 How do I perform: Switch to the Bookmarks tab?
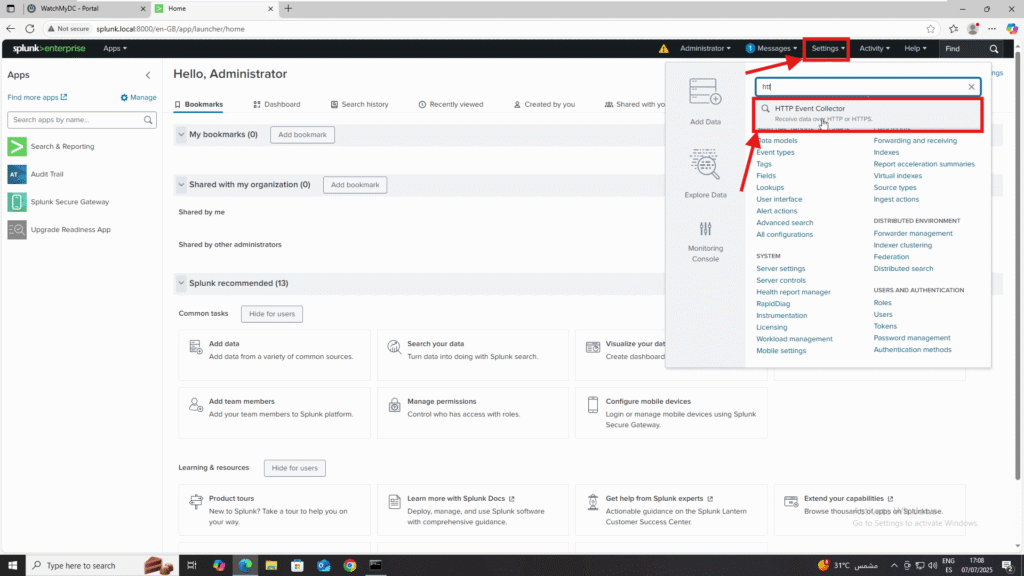click(199, 104)
